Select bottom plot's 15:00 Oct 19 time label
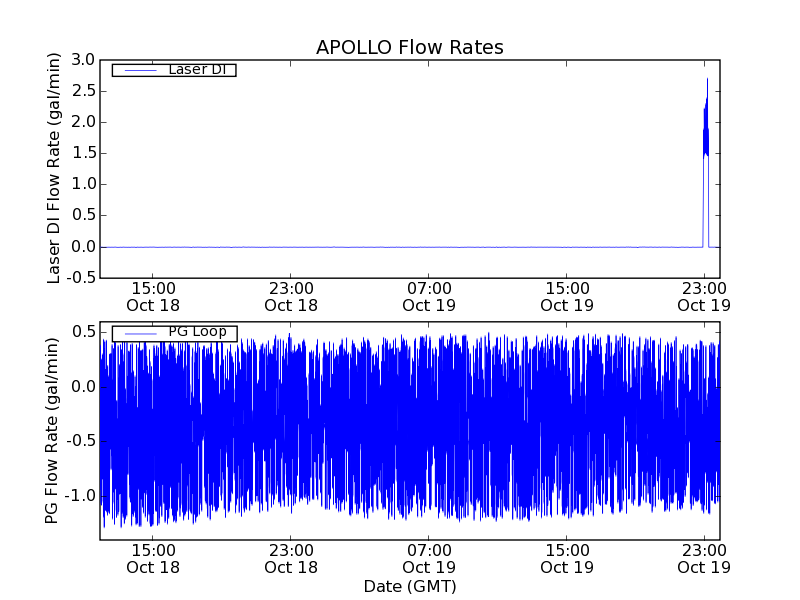Image resolution: width=800 pixels, height=600 pixels. coord(567,558)
